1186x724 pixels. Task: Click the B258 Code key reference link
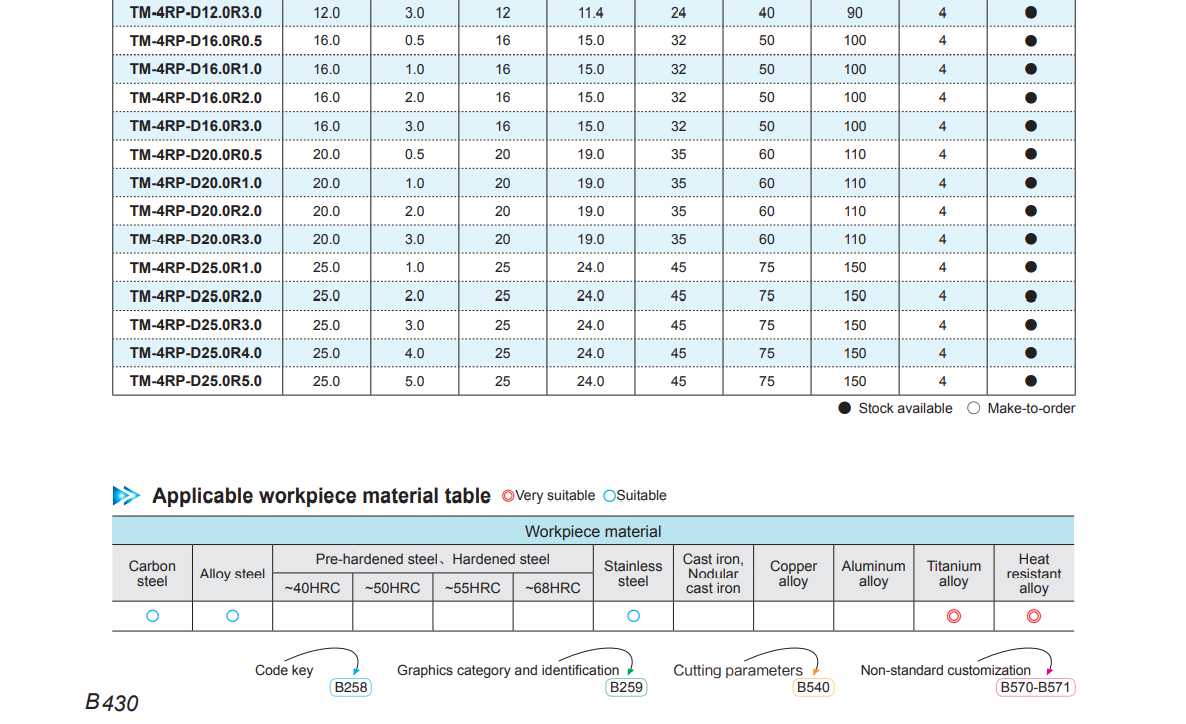tap(350, 688)
